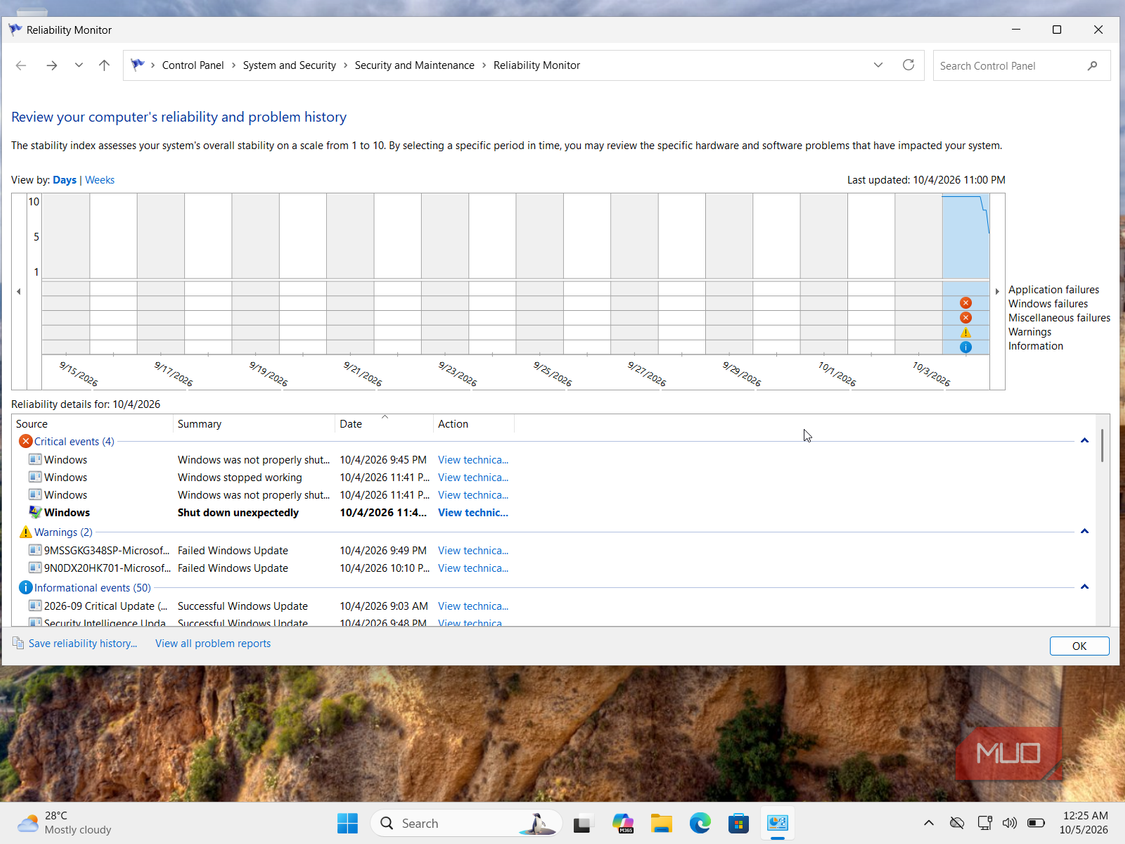Viewport: 1125px width, 844px height.
Task: Click the Windows failures red error icon
Action: tap(966, 303)
